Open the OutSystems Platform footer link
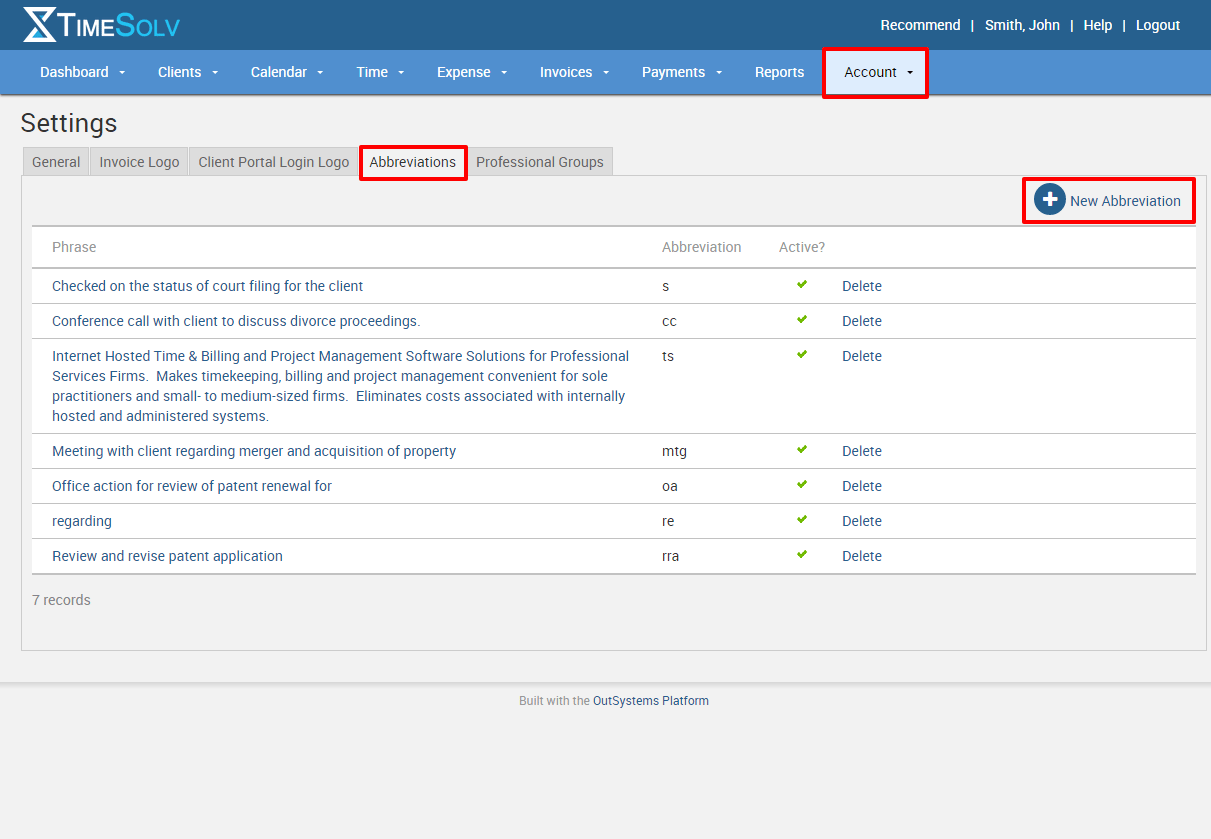1211x839 pixels. tap(650, 701)
